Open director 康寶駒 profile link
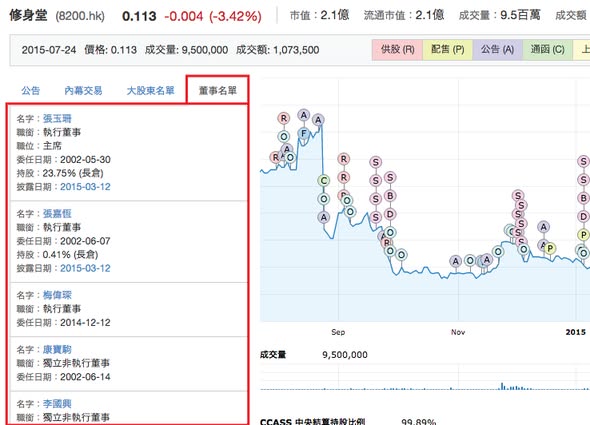The image size is (590, 425). coord(57,349)
